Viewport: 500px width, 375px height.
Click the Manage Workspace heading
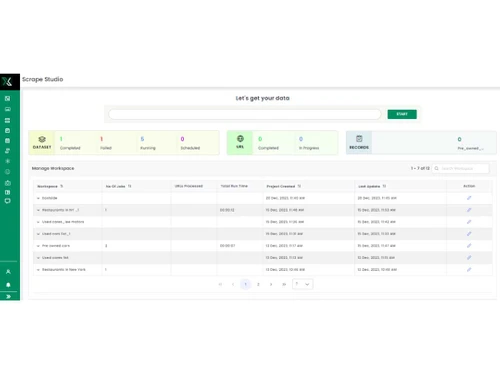point(53,168)
